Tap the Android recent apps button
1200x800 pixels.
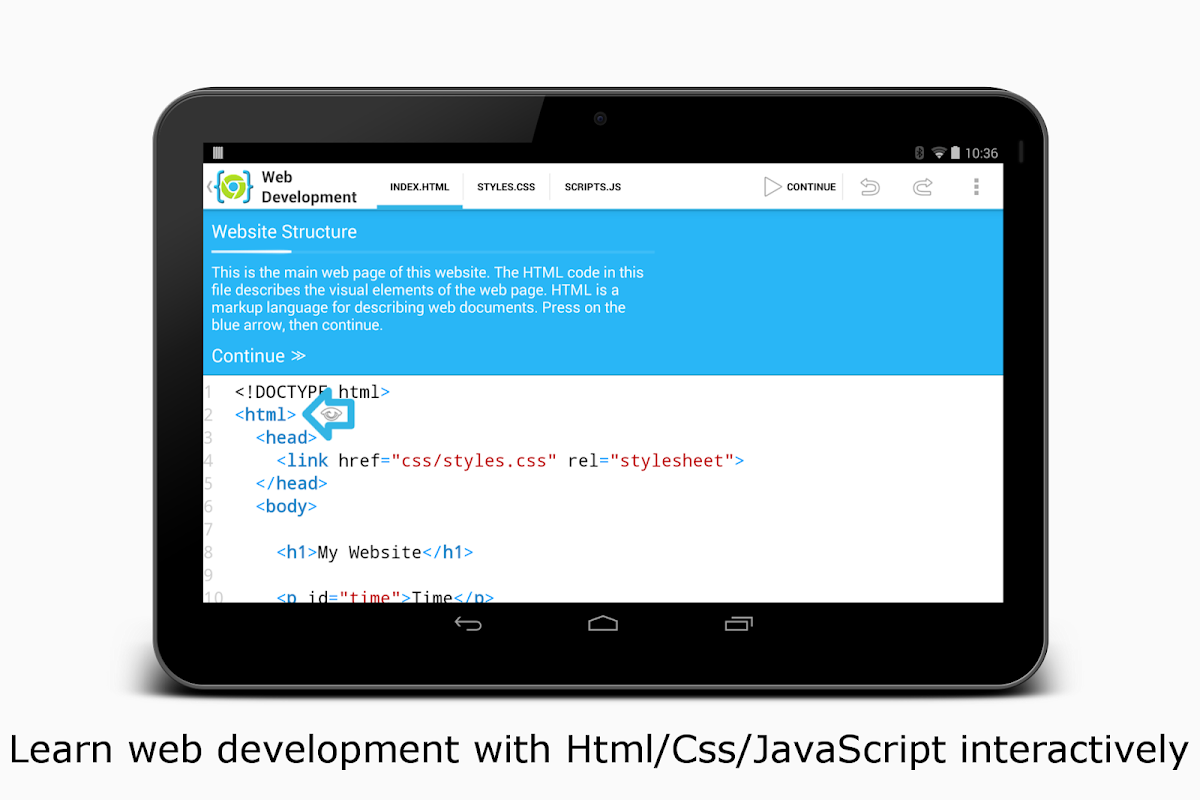pos(737,623)
